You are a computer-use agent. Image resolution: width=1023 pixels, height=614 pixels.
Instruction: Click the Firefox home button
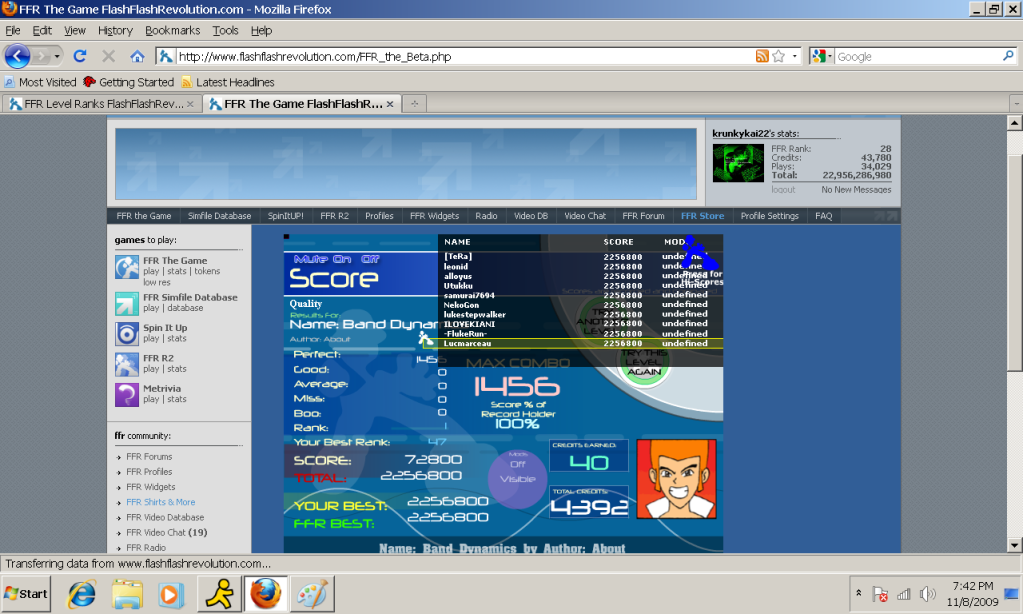(137, 57)
